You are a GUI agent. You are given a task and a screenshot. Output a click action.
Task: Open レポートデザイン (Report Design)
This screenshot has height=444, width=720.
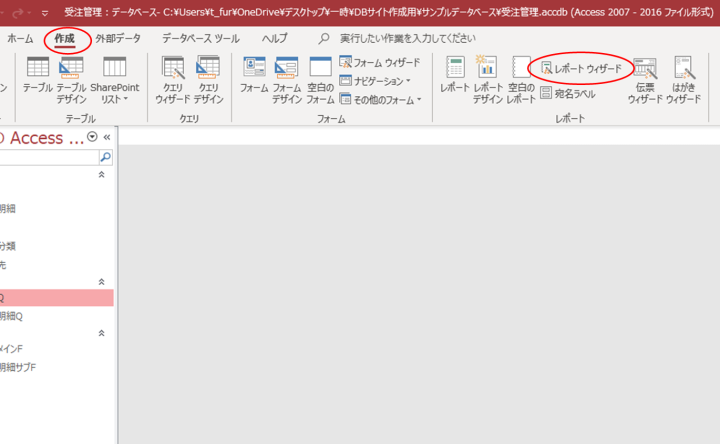click(x=488, y=77)
